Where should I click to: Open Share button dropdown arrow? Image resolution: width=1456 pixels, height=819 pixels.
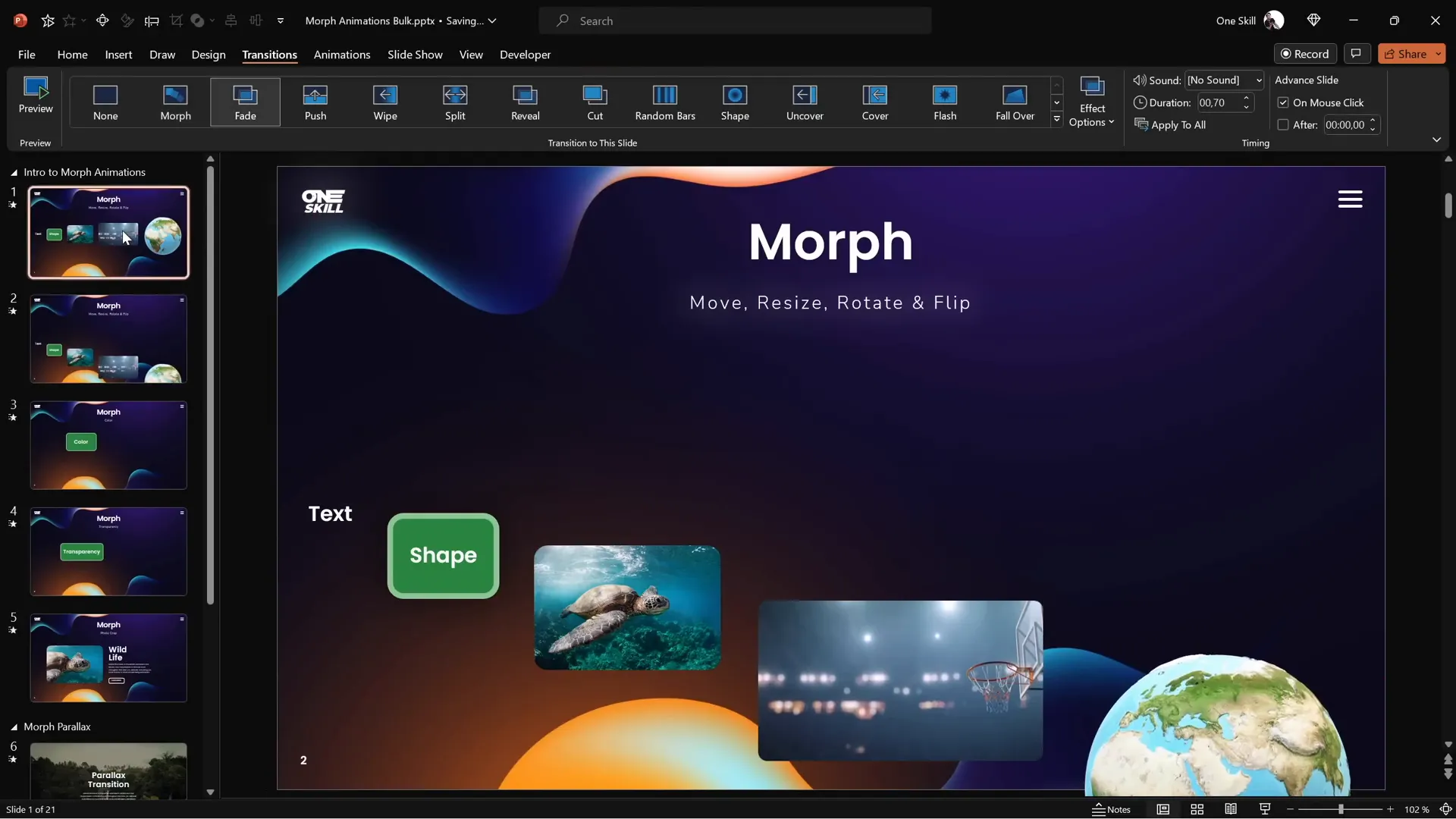coord(1438,54)
